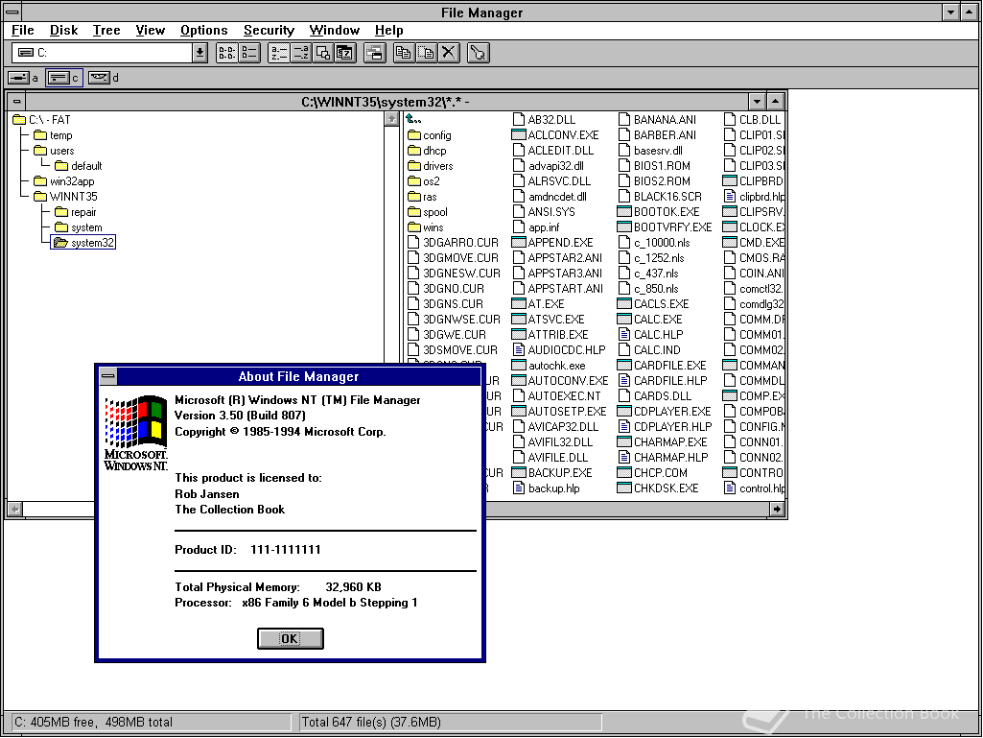
Task: Click horizontal scrollbar right arrow in file pane
Action: [777, 509]
